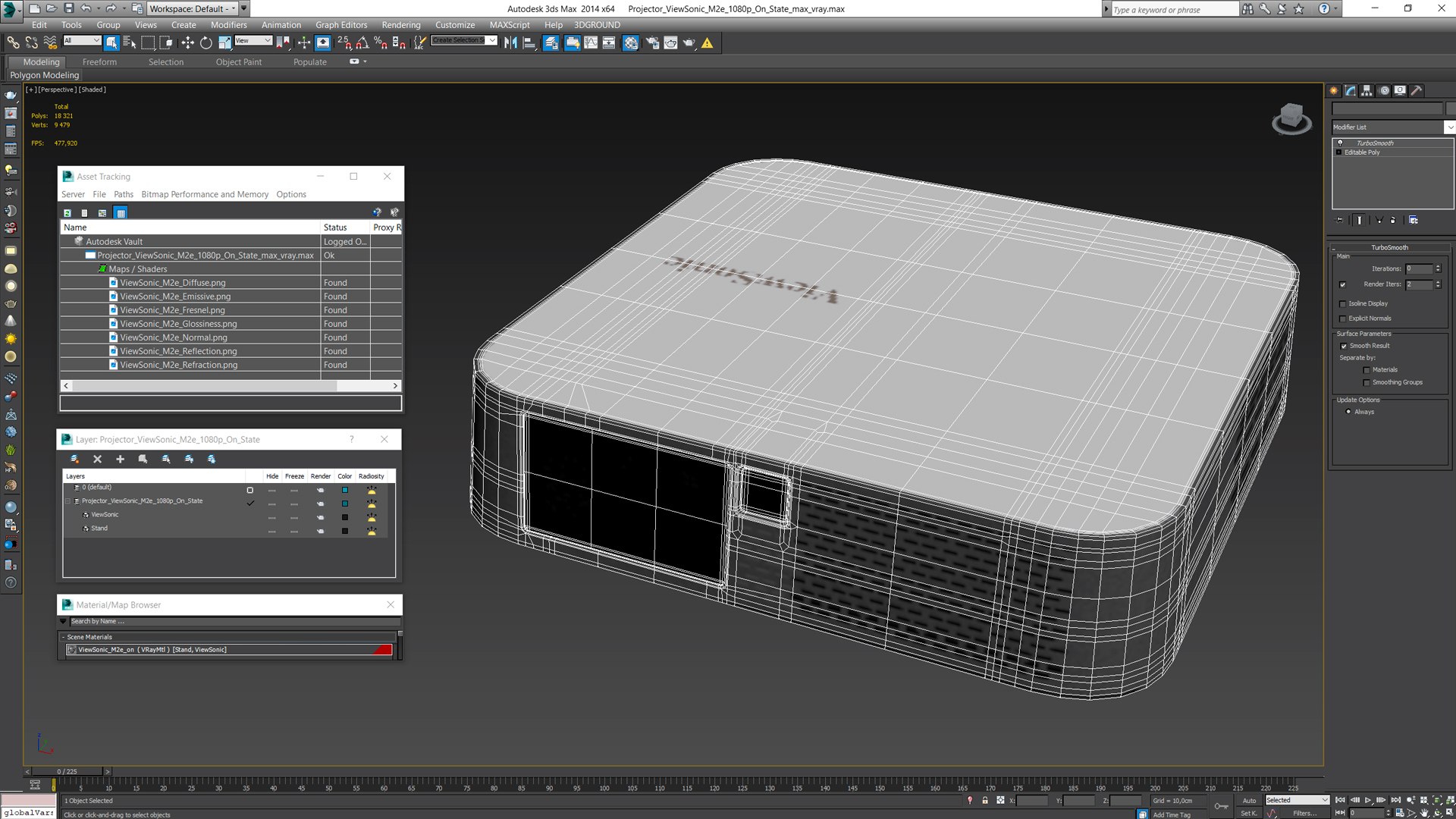Open the Render Setup teapot icon
Image resolution: width=1456 pixels, height=819 pixels.
(x=652, y=43)
